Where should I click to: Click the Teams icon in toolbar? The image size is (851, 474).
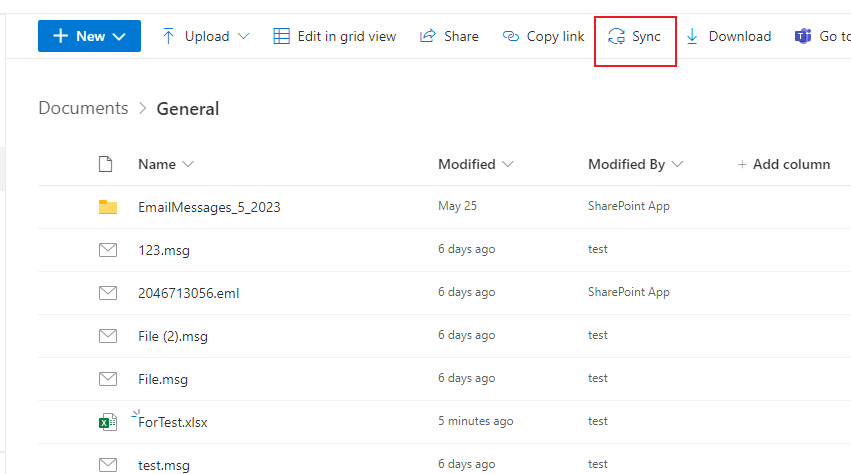[803, 36]
